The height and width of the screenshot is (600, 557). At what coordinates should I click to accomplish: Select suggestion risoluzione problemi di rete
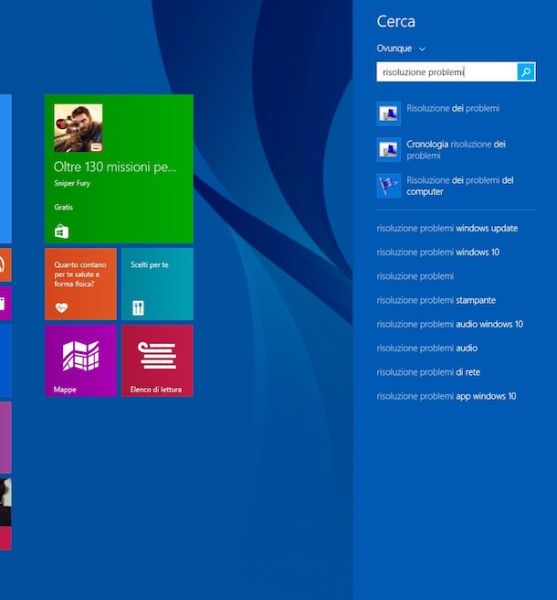coord(428,372)
